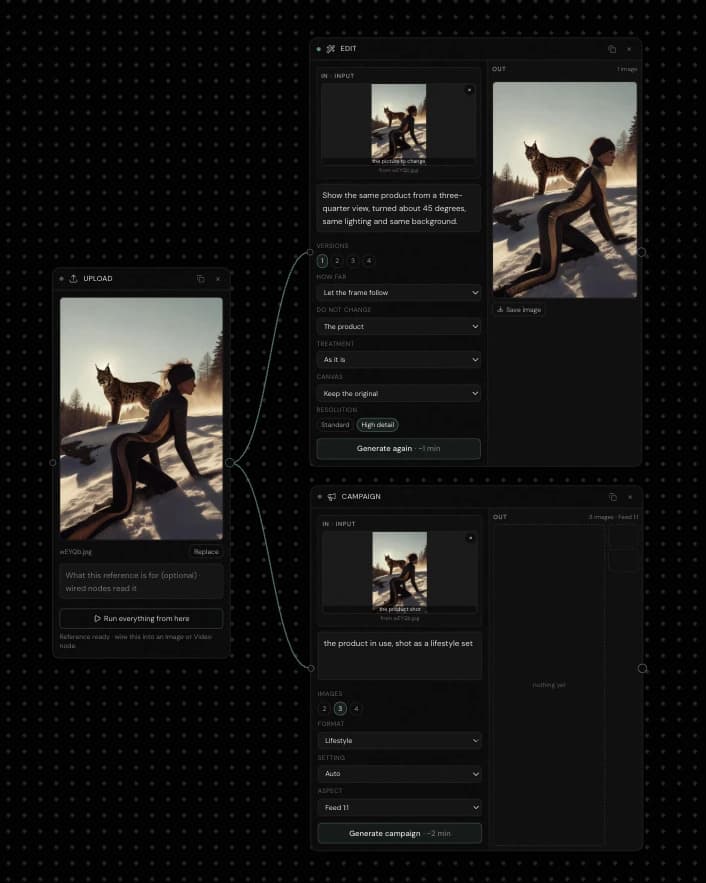The height and width of the screenshot is (883, 706).
Task: Set campaign images to 2
Action: 324,708
